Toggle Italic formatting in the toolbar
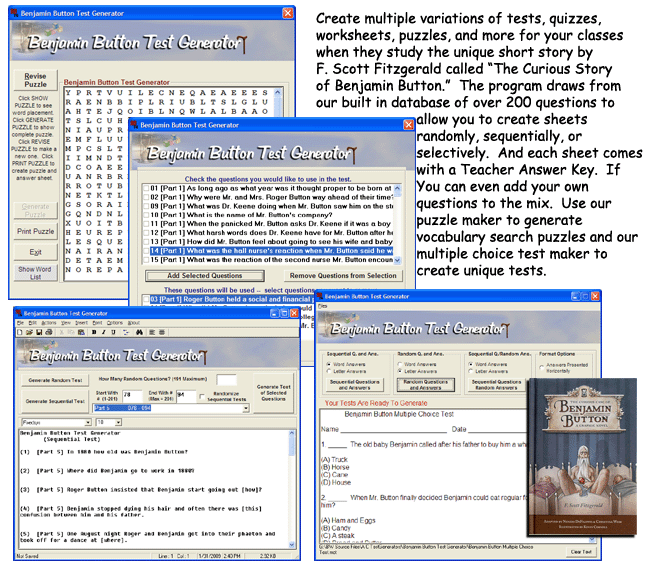This screenshot has height=570, width=648. (x=104, y=332)
